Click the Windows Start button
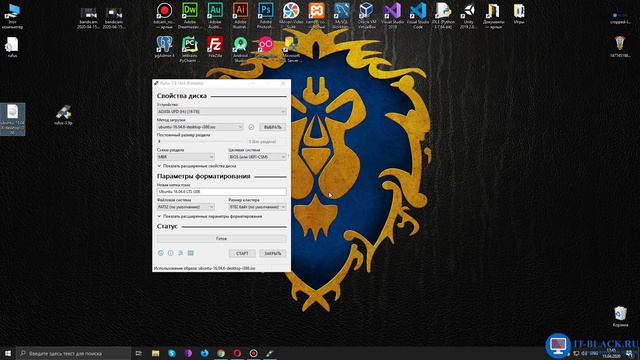This screenshot has width=640, height=360. [x=8, y=353]
